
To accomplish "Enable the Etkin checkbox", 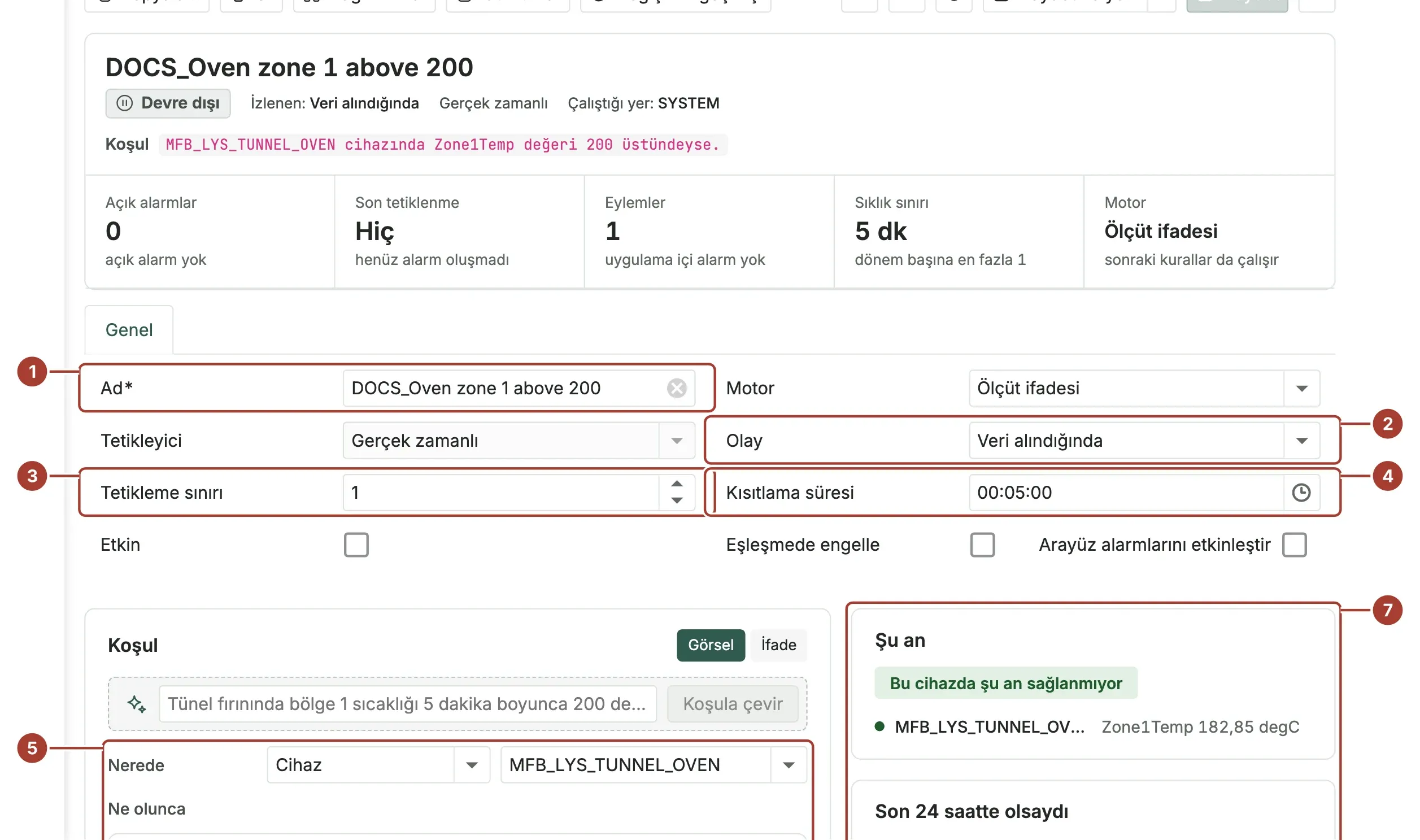I will coord(356,545).
